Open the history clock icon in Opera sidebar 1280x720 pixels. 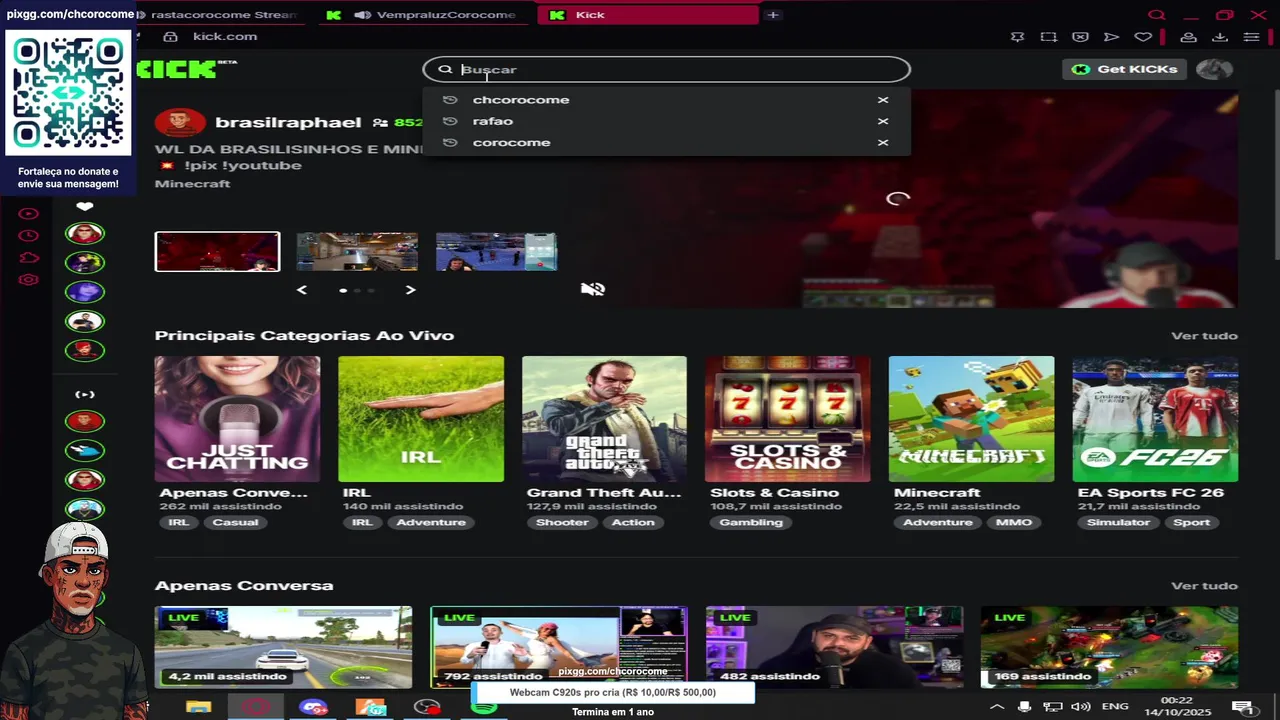[x=28, y=235]
